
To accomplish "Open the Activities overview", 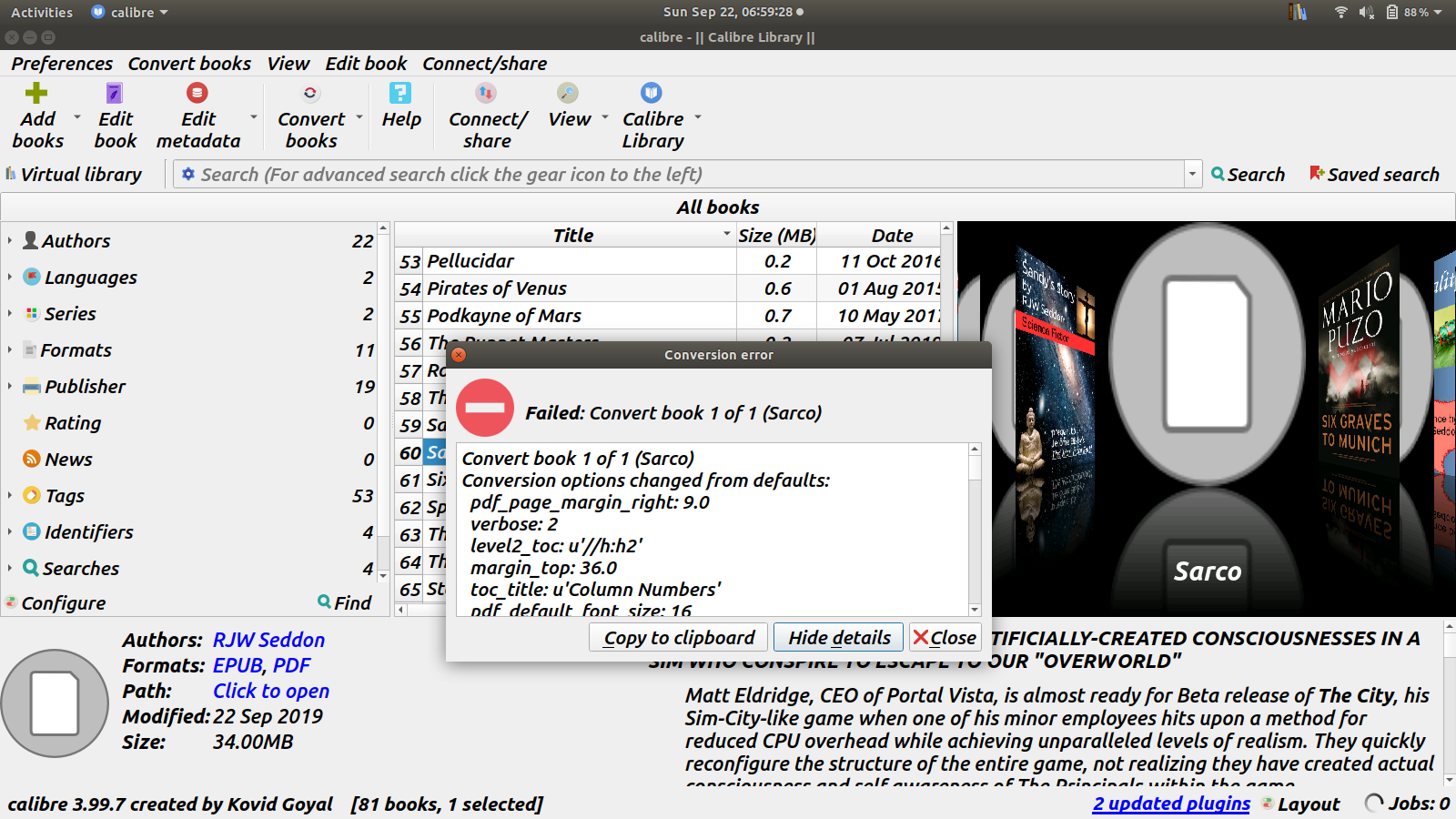I will click(42, 13).
